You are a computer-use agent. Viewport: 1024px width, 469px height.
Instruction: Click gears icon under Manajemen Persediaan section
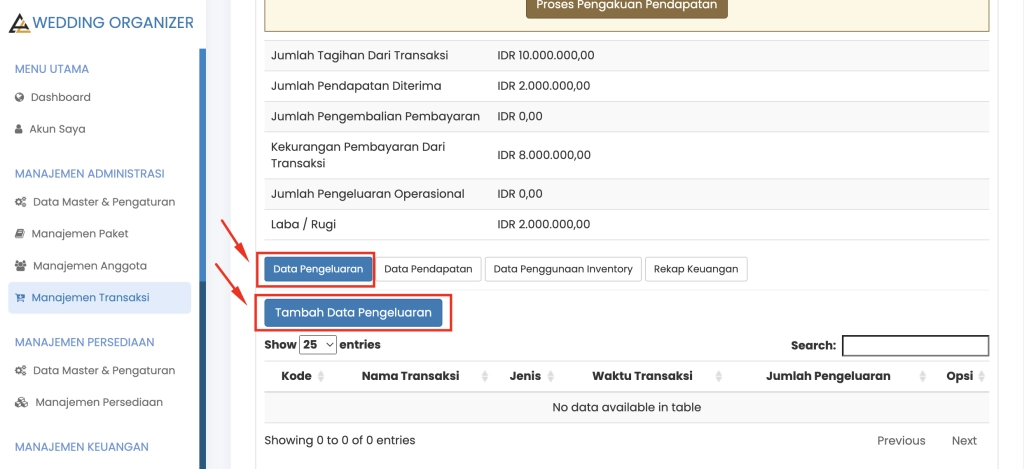tap(21, 370)
